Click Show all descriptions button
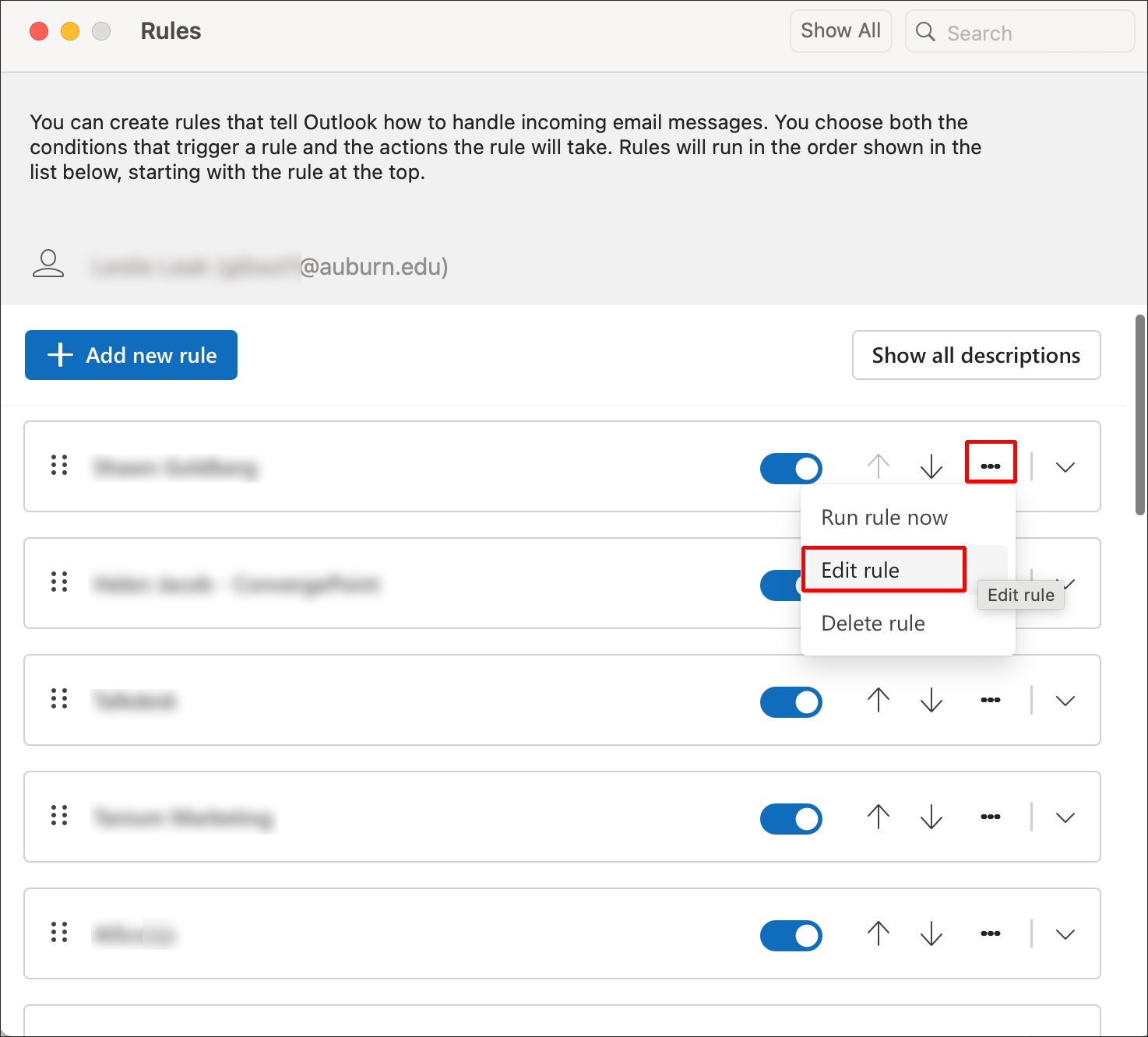This screenshot has height=1037, width=1148. click(976, 355)
